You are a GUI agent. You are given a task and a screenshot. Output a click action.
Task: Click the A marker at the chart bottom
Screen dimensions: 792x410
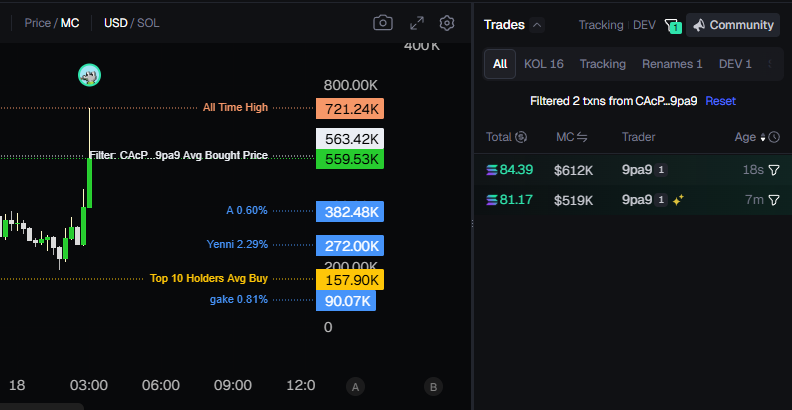355,387
